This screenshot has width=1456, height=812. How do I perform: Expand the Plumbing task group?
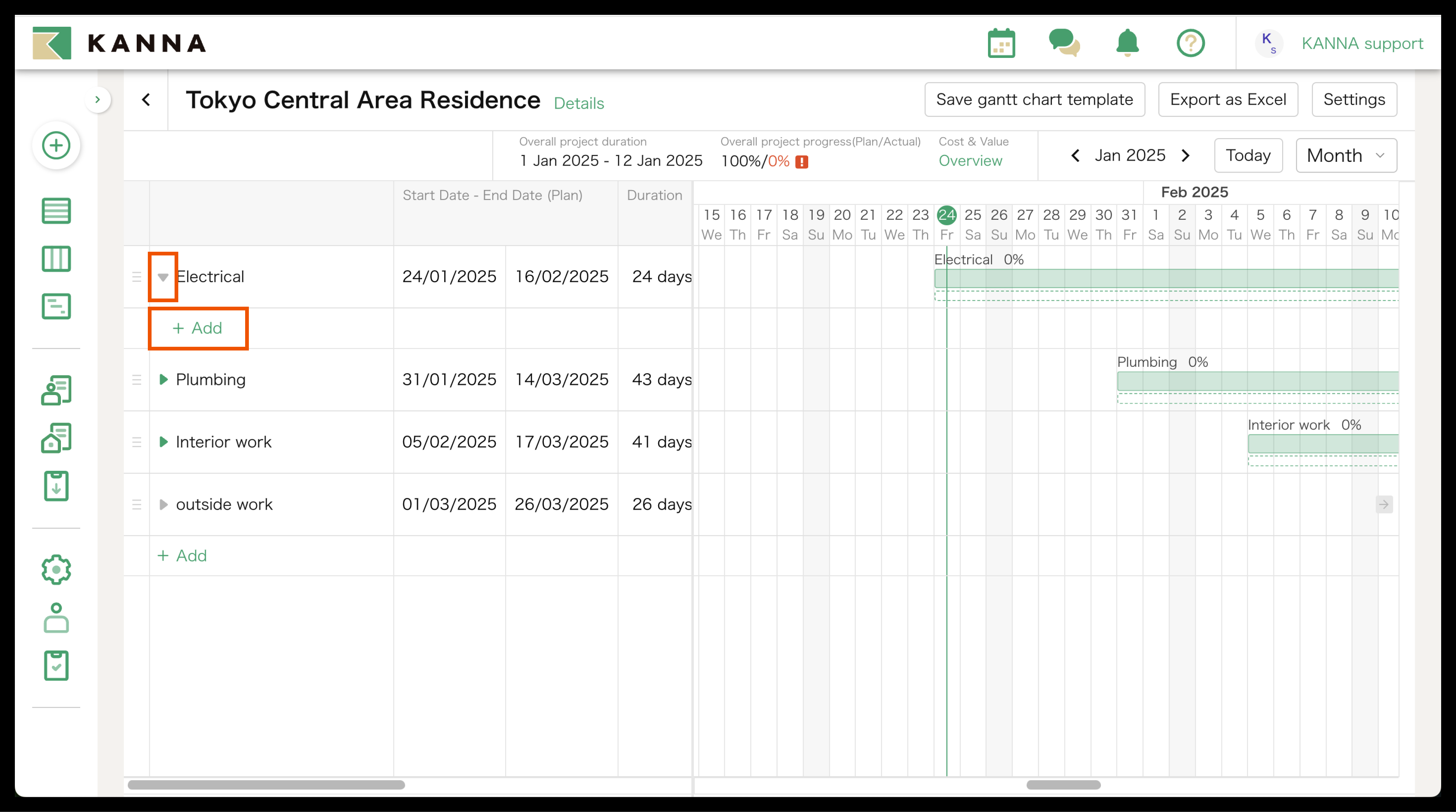click(x=163, y=379)
